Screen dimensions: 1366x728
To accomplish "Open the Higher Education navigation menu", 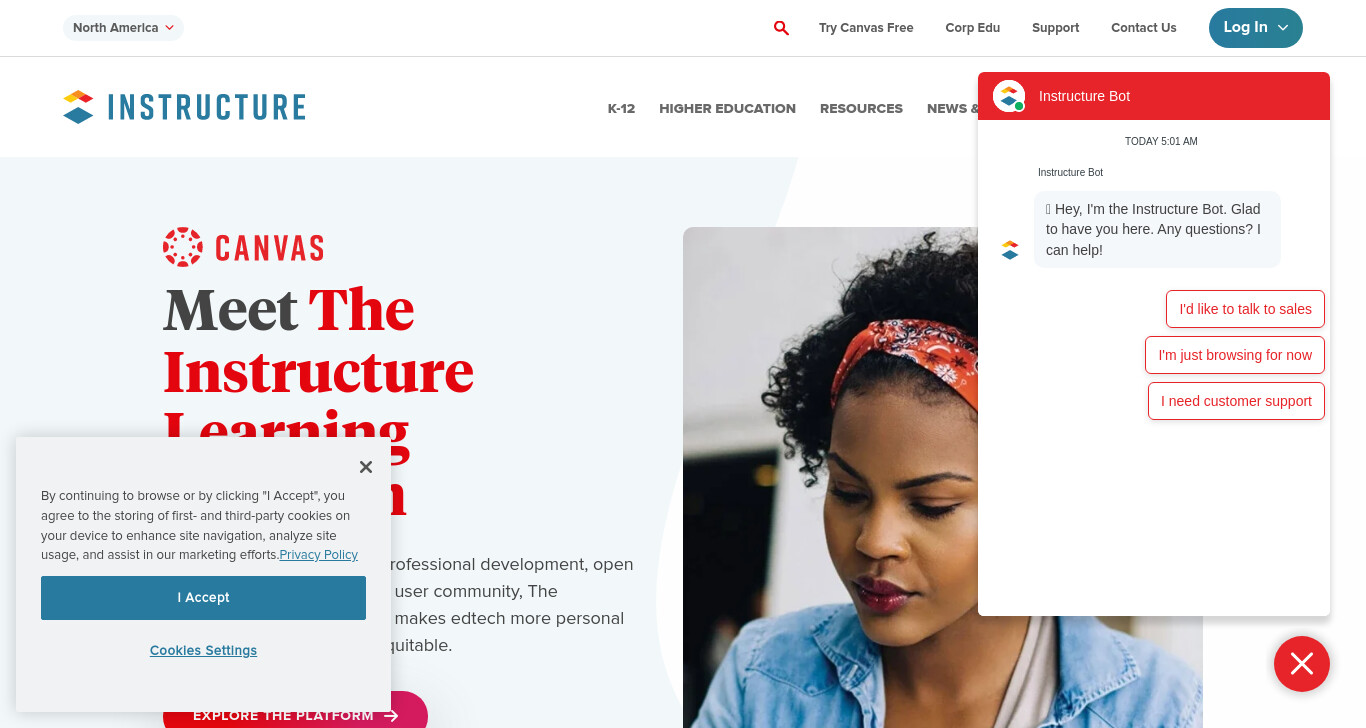I will coord(727,108).
